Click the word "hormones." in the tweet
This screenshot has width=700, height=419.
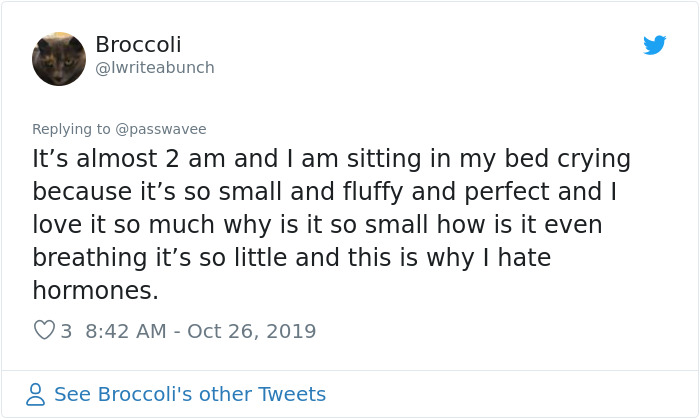pyautogui.click(x=95, y=291)
